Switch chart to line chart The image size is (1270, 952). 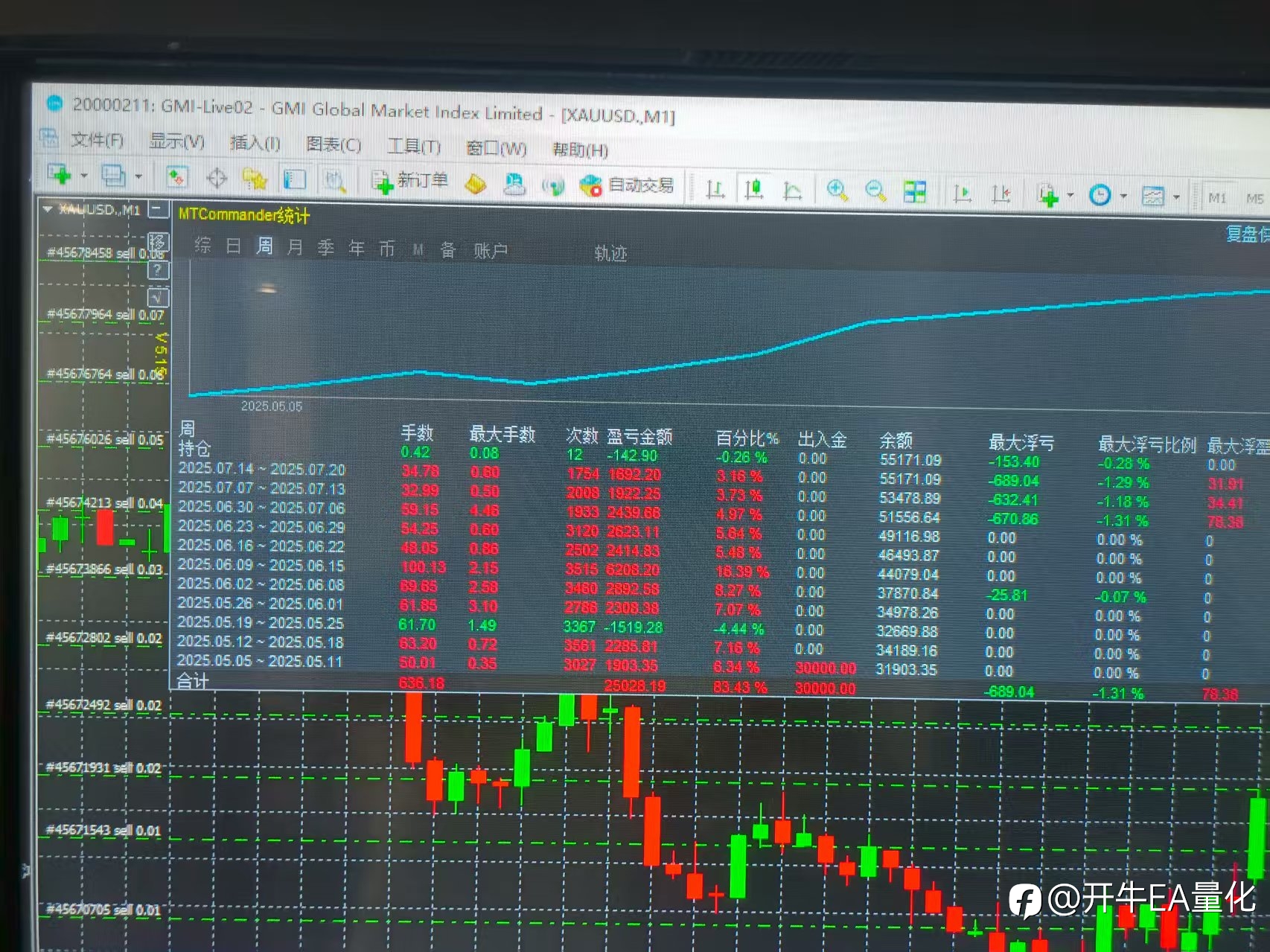pos(792,191)
